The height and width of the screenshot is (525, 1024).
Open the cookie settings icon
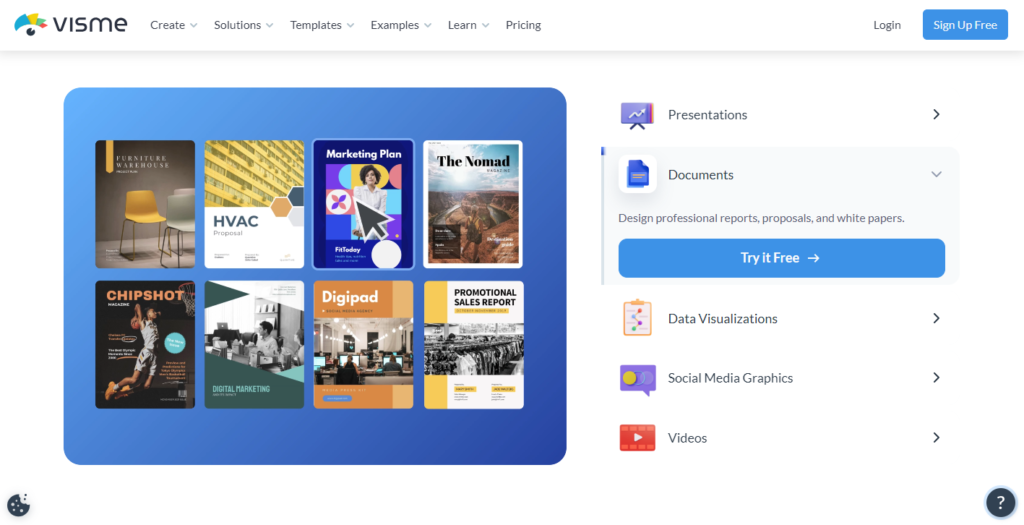18,505
